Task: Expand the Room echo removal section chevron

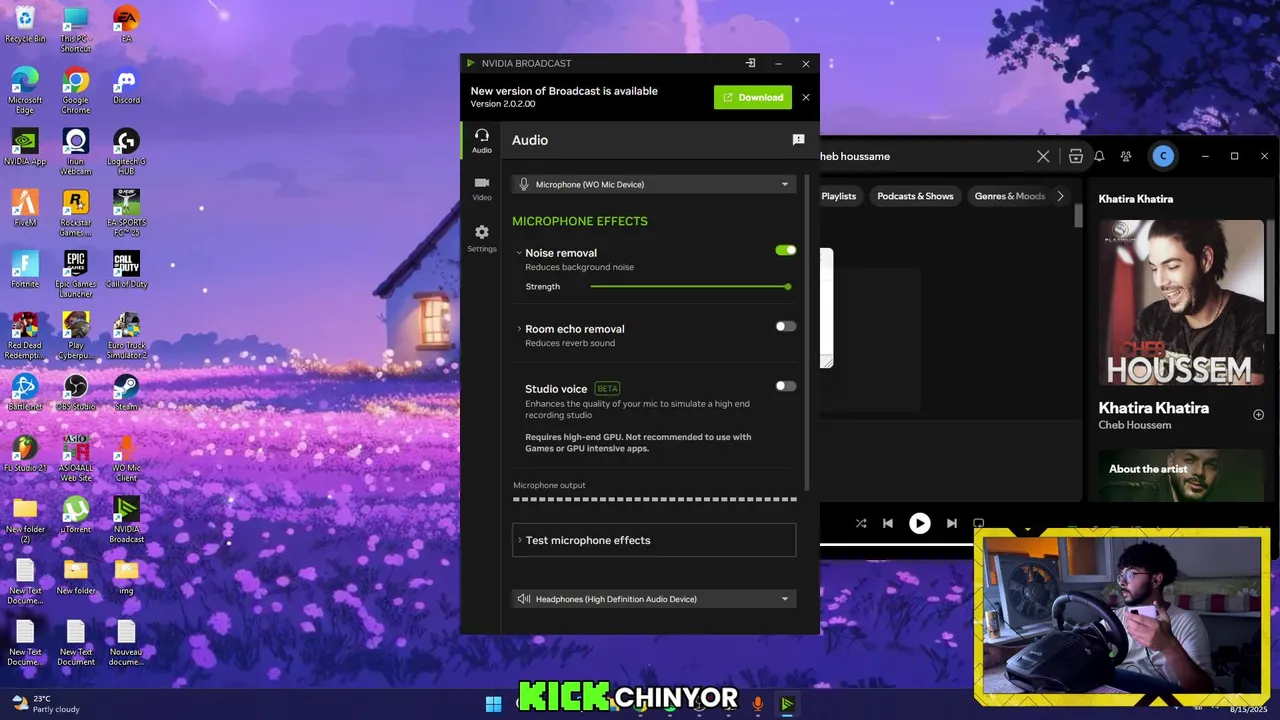Action: click(518, 329)
